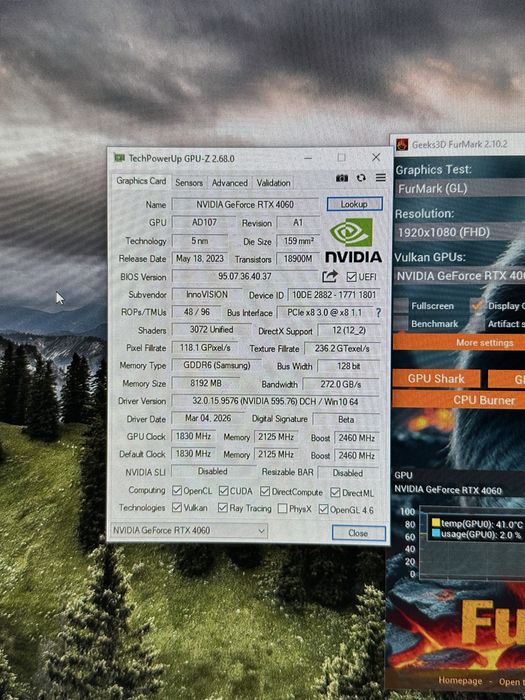The image size is (525, 700).
Task: Toggle the CUDA checkbox
Action: [224, 491]
